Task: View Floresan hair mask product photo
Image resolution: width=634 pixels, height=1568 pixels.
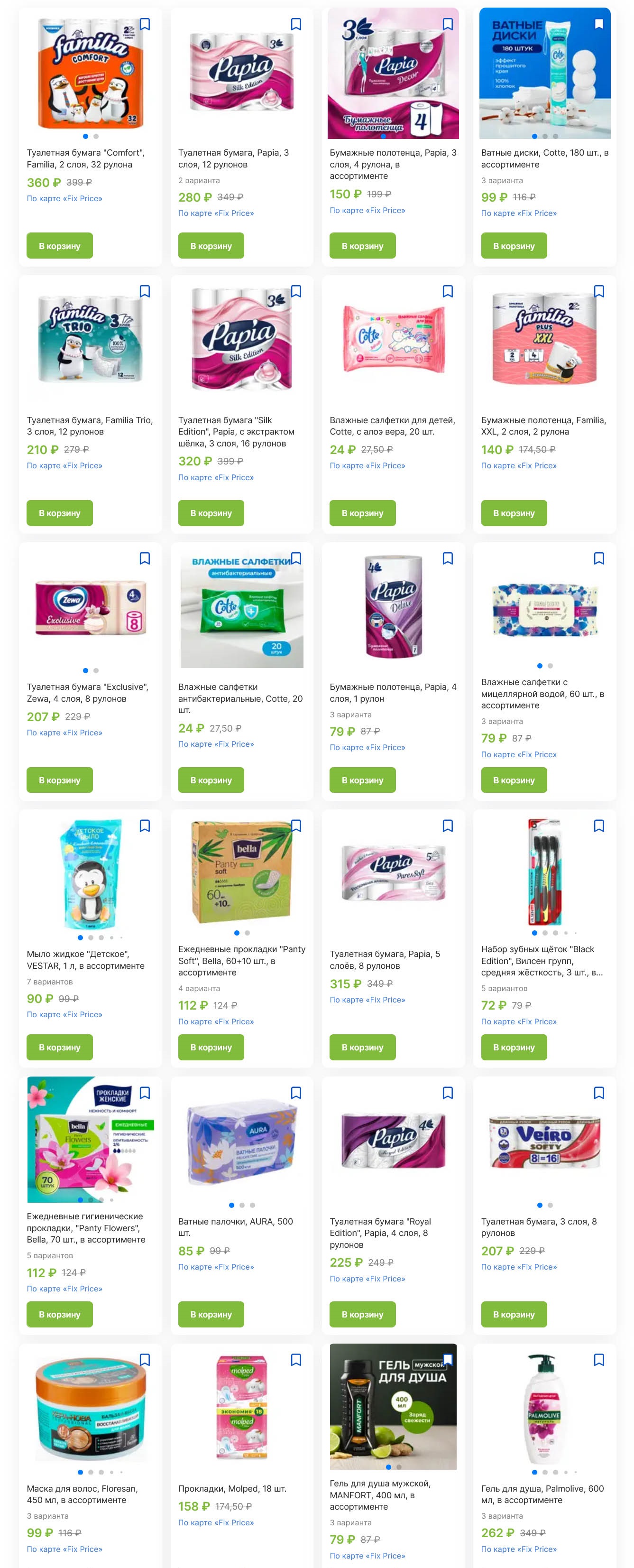Action: pyautogui.click(x=90, y=1409)
